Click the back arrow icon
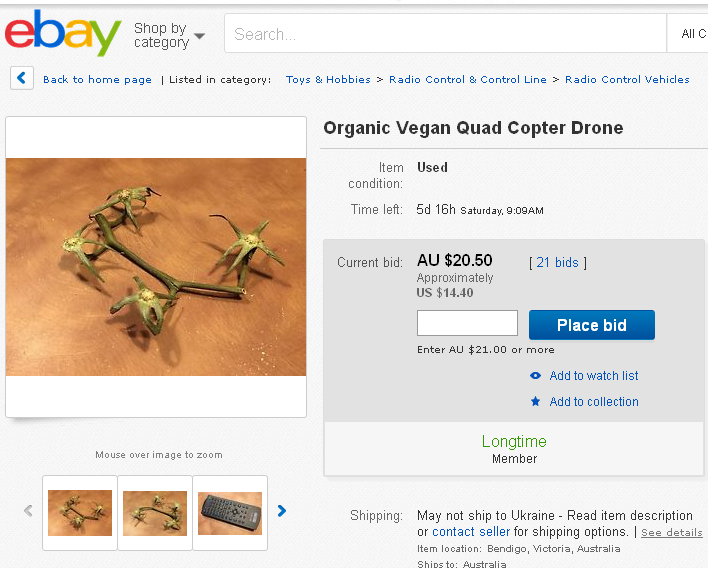The width and height of the screenshot is (708, 568). (x=22, y=79)
